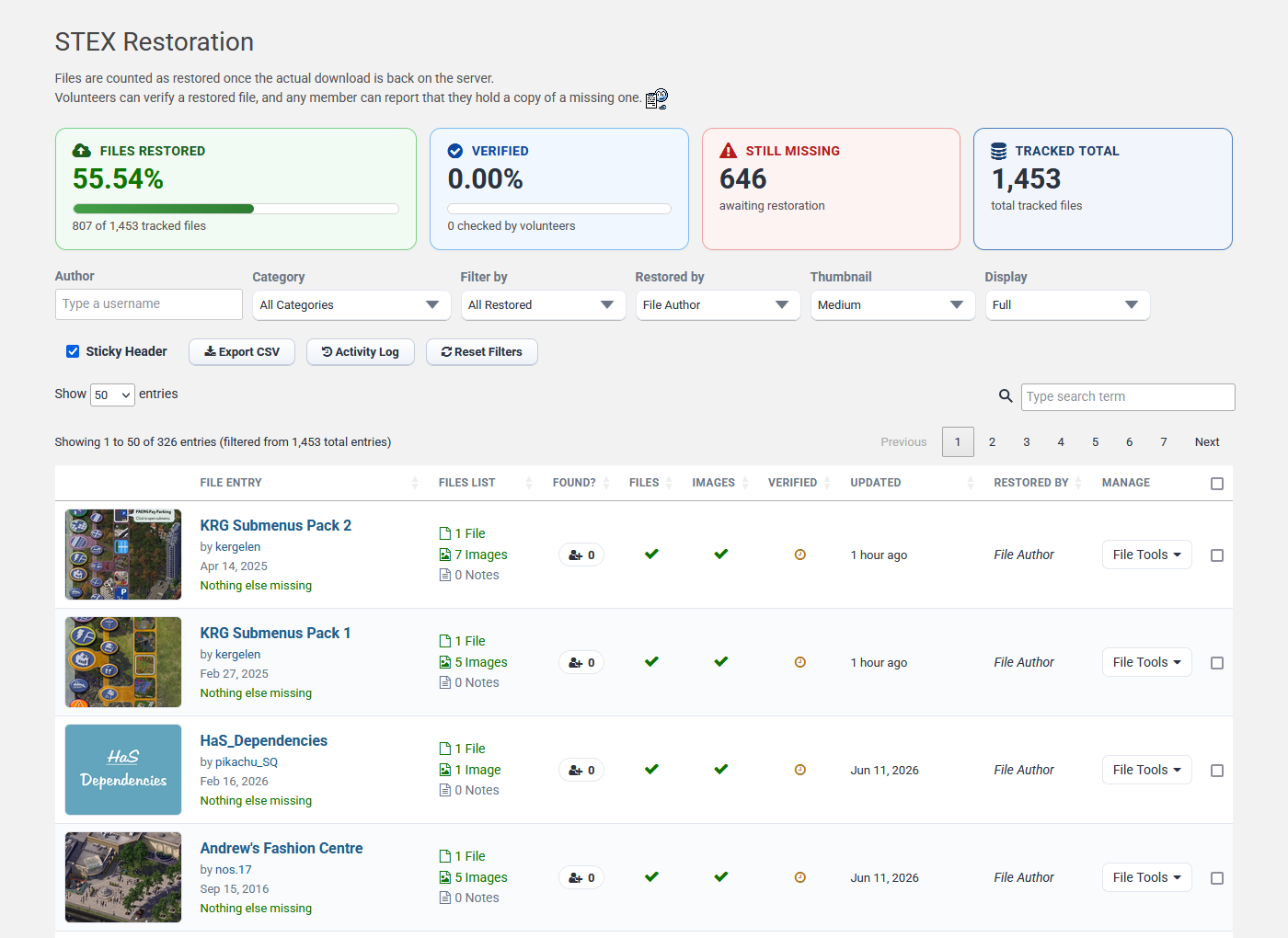Open the All Categories dropdown

pyautogui.click(x=351, y=305)
